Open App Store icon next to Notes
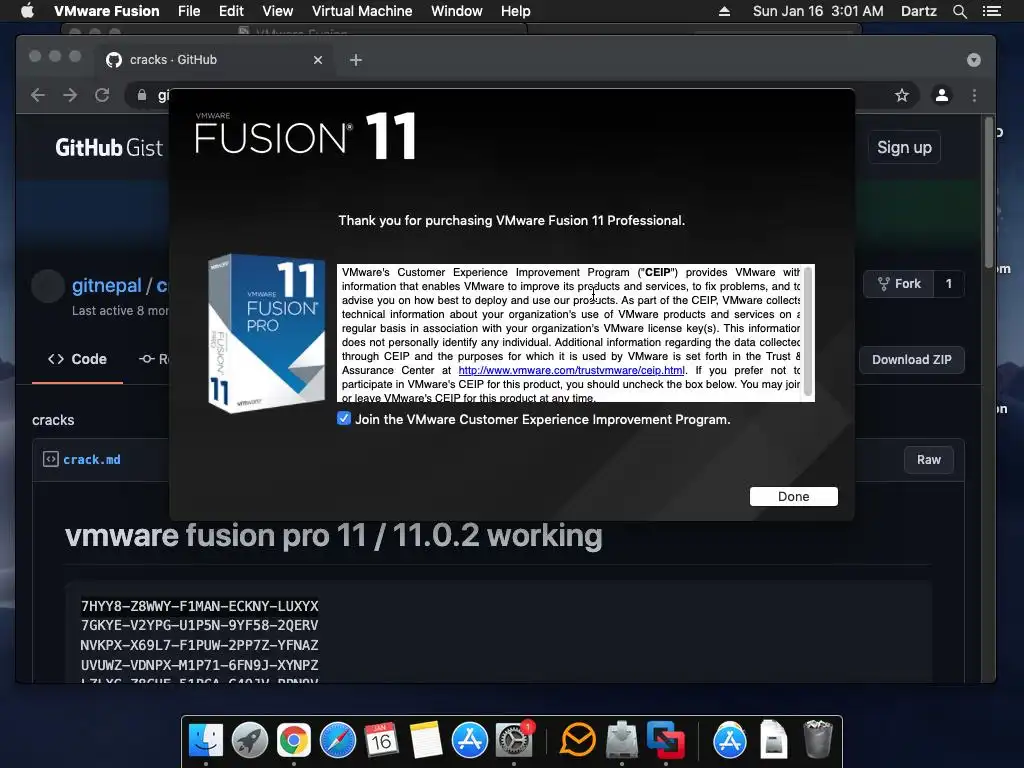Image resolution: width=1024 pixels, height=768 pixels. click(x=470, y=741)
